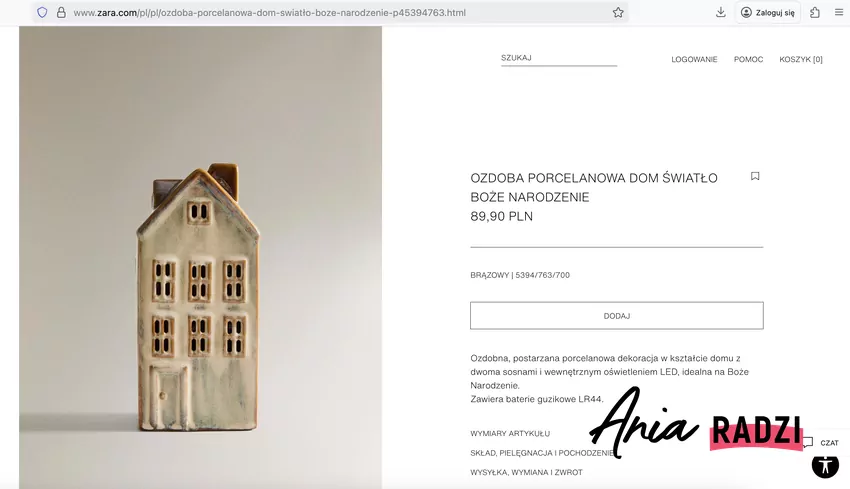Open the POMOC menu item

click(x=748, y=60)
